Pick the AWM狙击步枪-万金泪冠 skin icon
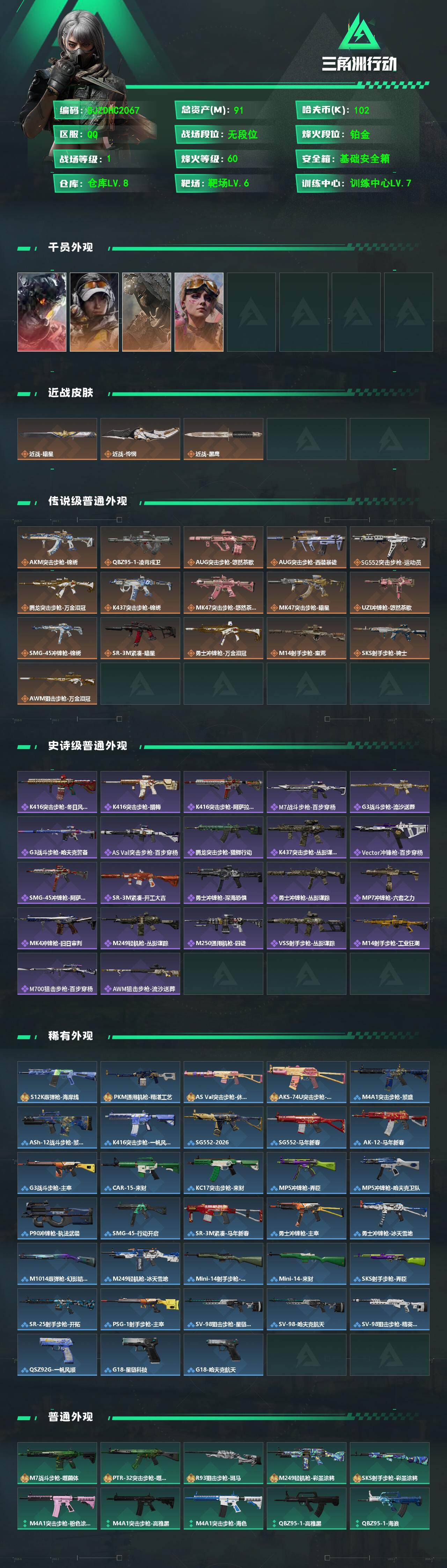The width and height of the screenshot is (447, 1568). click(x=57, y=684)
